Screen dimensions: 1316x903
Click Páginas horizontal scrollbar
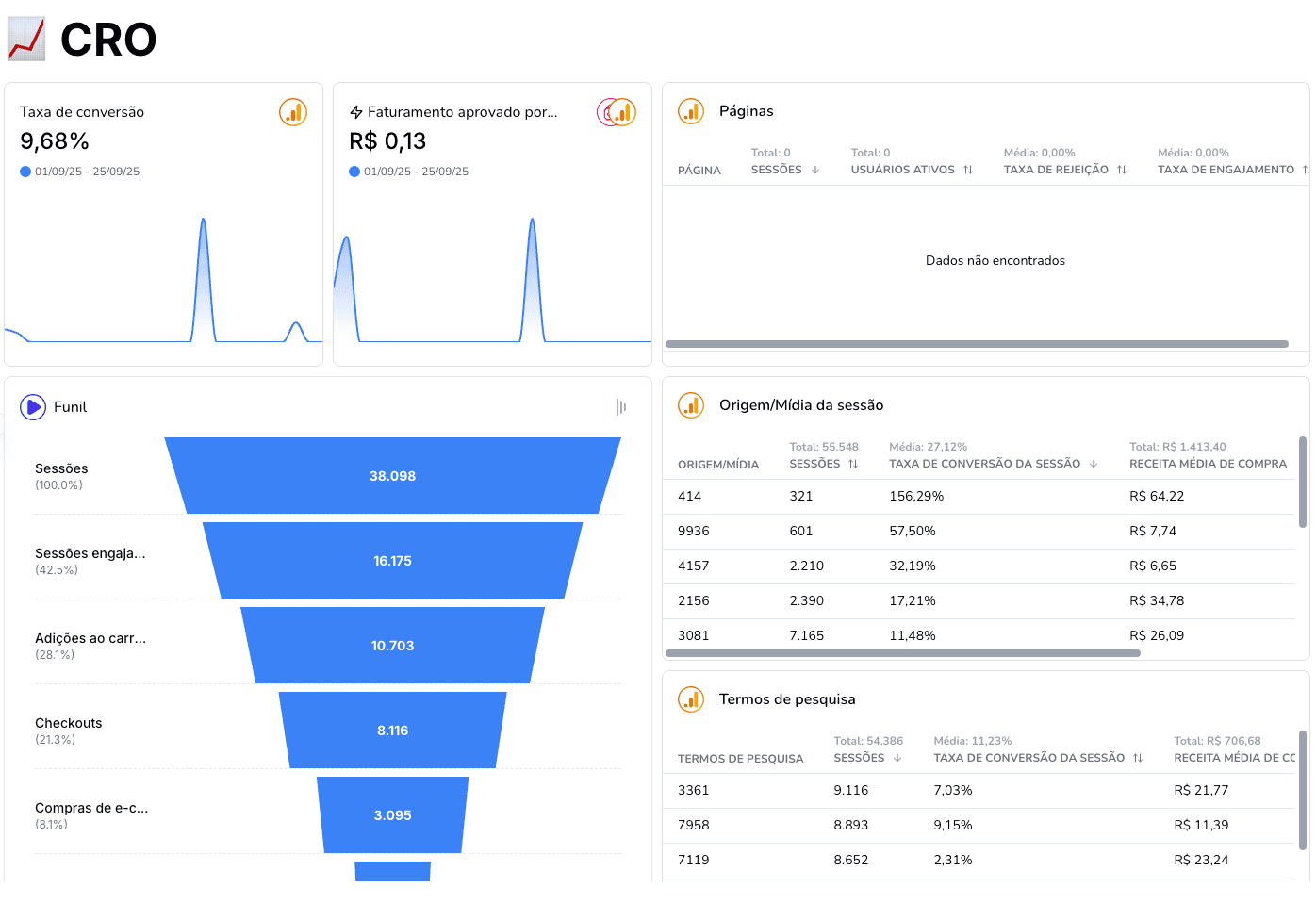tap(977, 344)
